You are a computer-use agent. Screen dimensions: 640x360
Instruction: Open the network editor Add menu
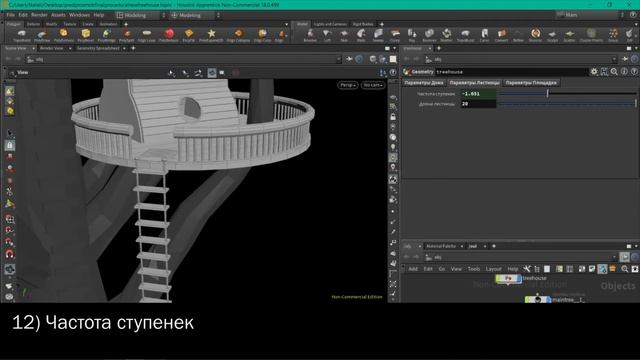pyautogui.click(x=413, y=269)
